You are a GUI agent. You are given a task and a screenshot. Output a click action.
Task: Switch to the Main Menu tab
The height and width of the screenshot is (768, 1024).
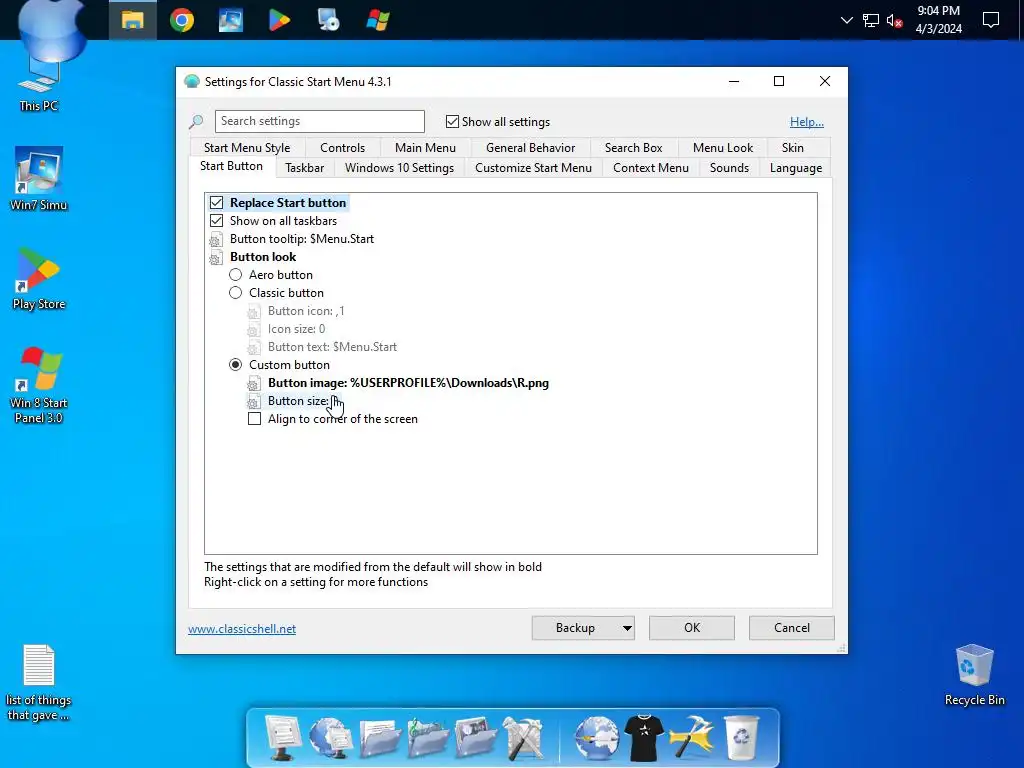coord(425,148)
